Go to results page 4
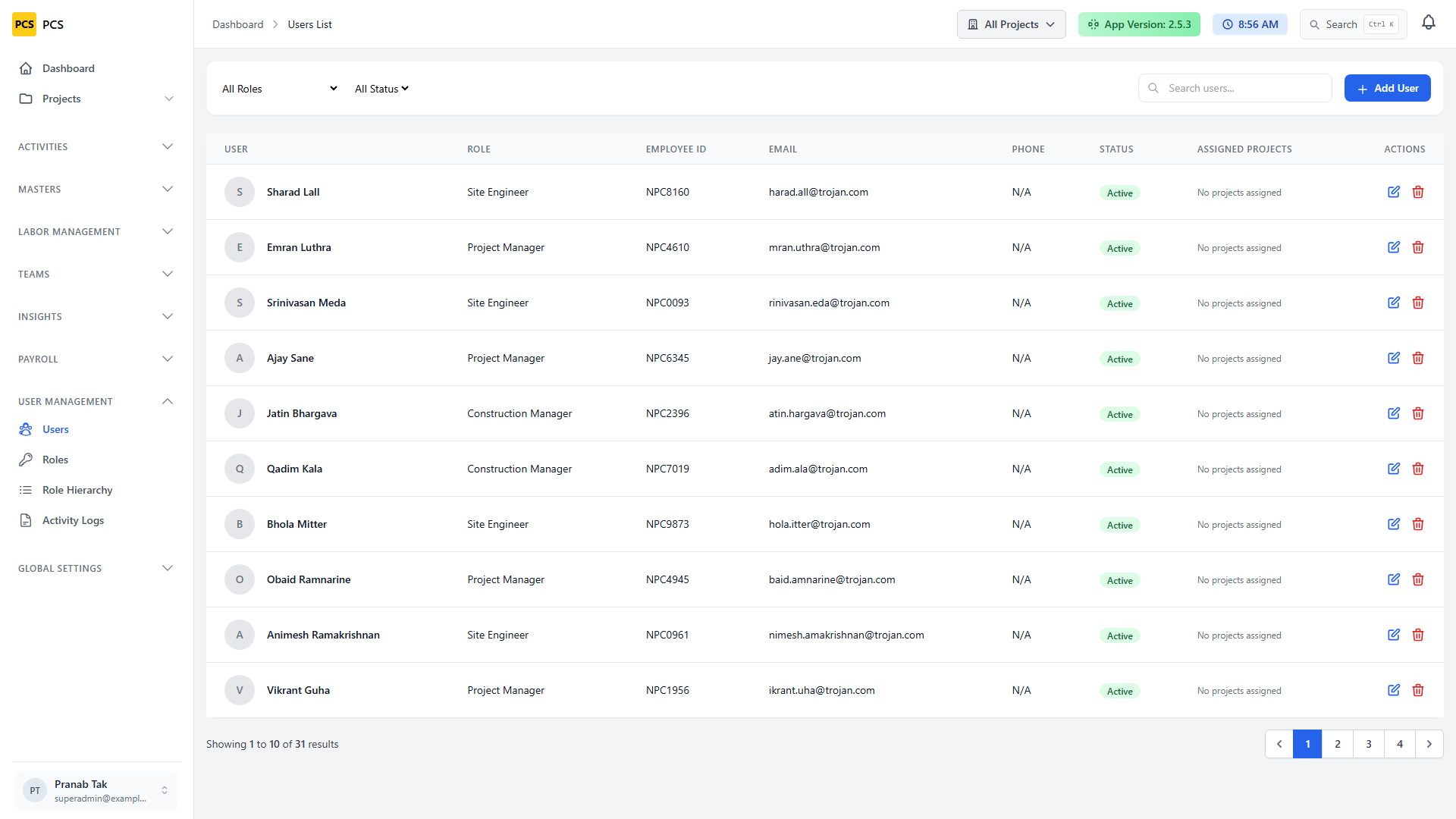Image resolution: width=1456 pixels, height=819 pixels. point(1400,744)
